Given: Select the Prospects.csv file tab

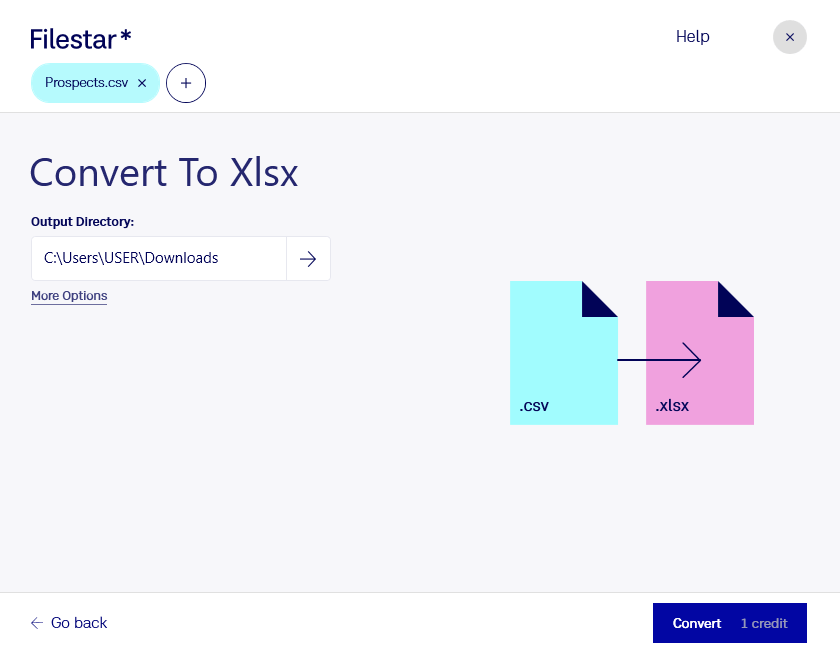Looking at the screenshot, I should click(87, 83).
